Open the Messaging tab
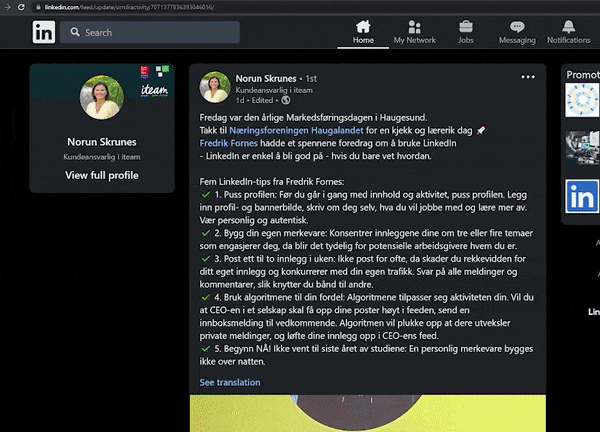600x432 pixels. pyautogui.click(x=517, y=33)
